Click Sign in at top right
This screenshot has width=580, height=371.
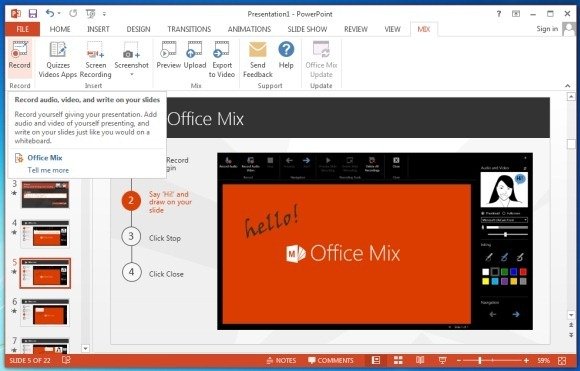pos(547,29)
